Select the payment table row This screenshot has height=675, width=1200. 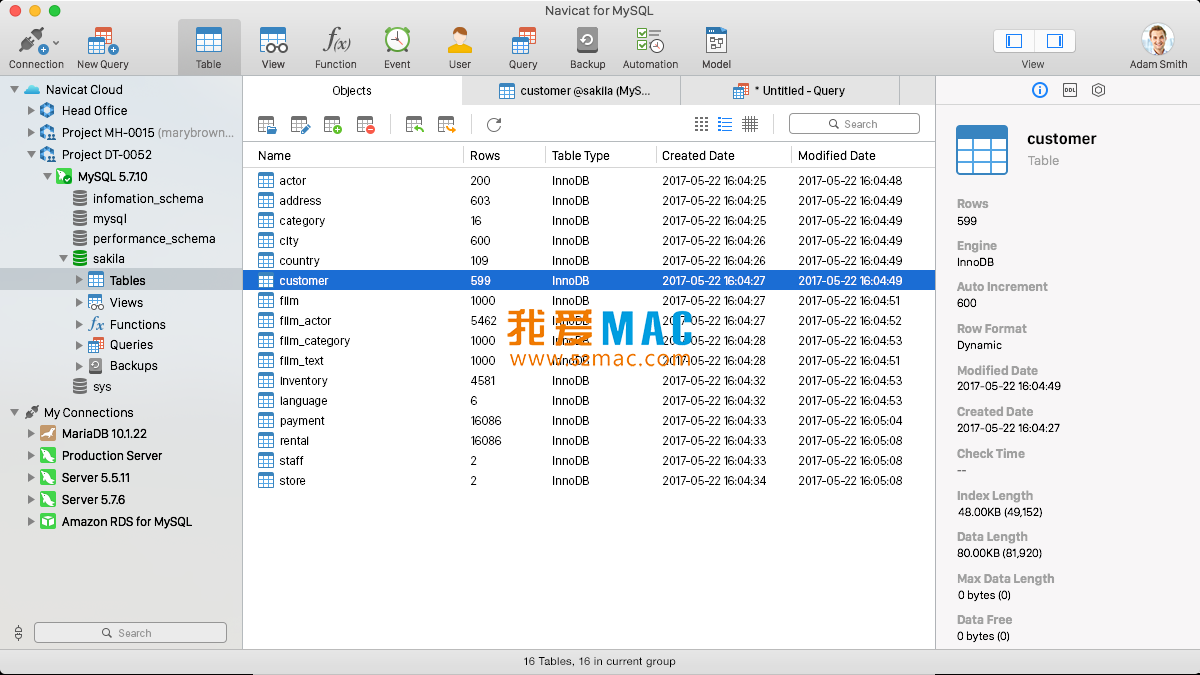coord(589,421)
